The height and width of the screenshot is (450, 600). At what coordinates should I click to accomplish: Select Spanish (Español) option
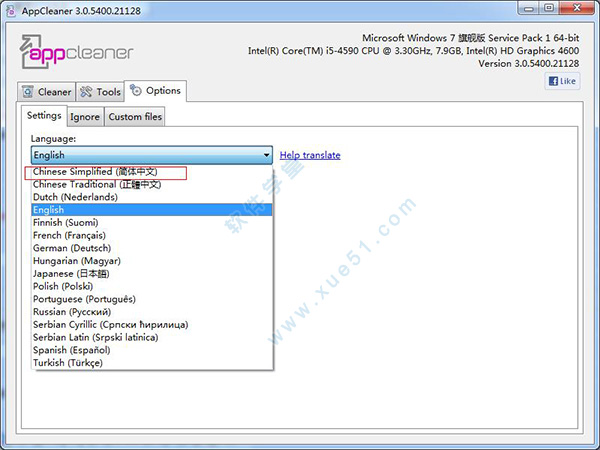pos(71,350)
